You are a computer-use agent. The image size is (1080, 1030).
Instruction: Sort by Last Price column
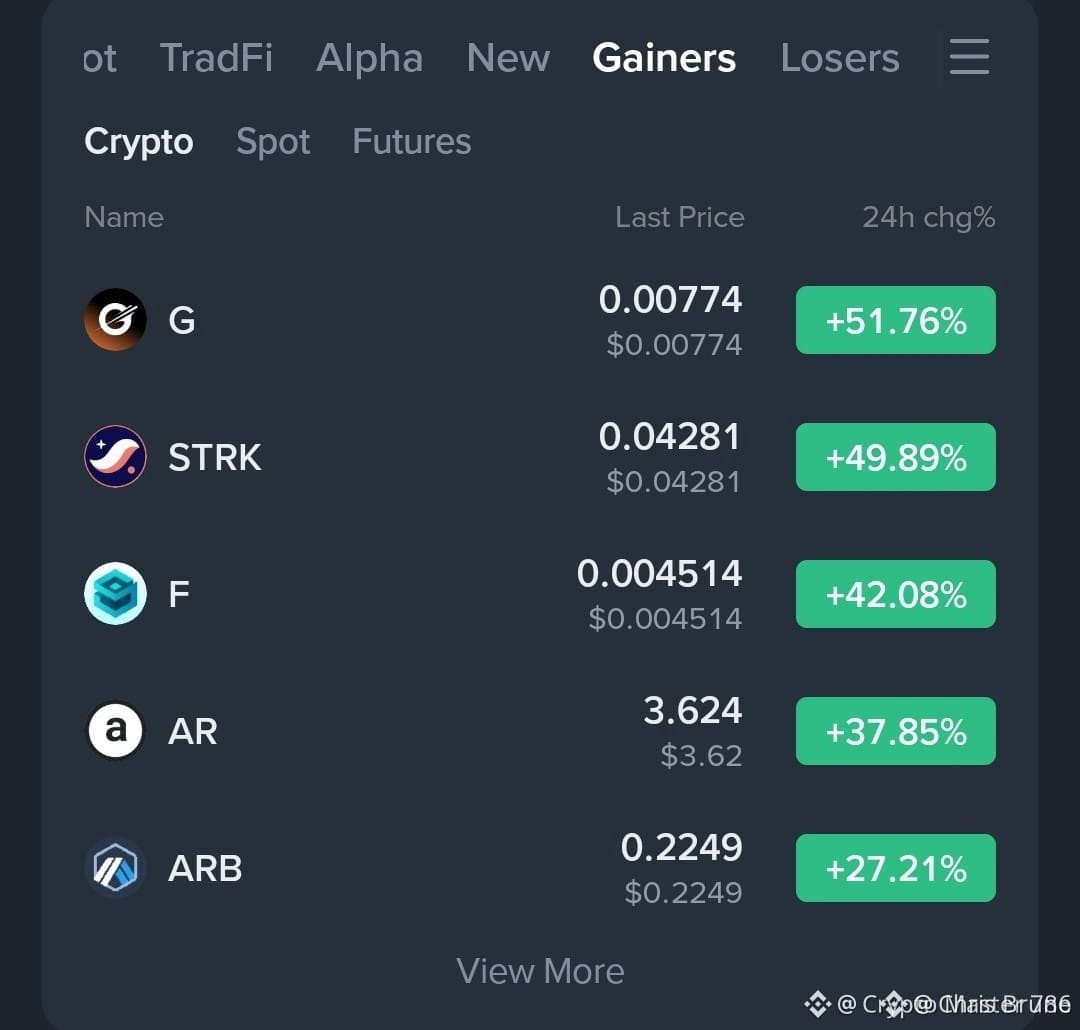pos(680,218)
